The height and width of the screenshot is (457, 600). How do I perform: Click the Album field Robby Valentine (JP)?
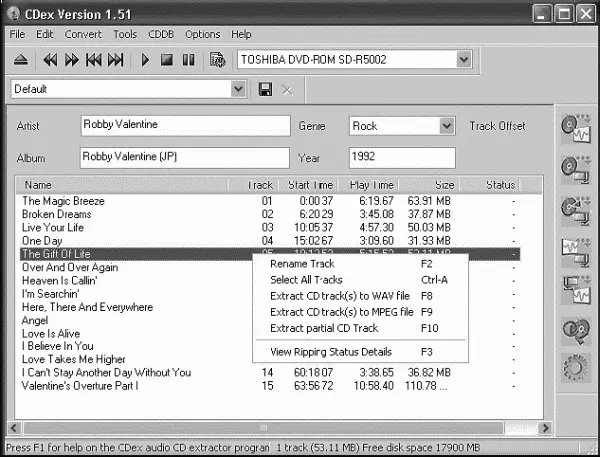pyautogui.click(x=184, y=157)
